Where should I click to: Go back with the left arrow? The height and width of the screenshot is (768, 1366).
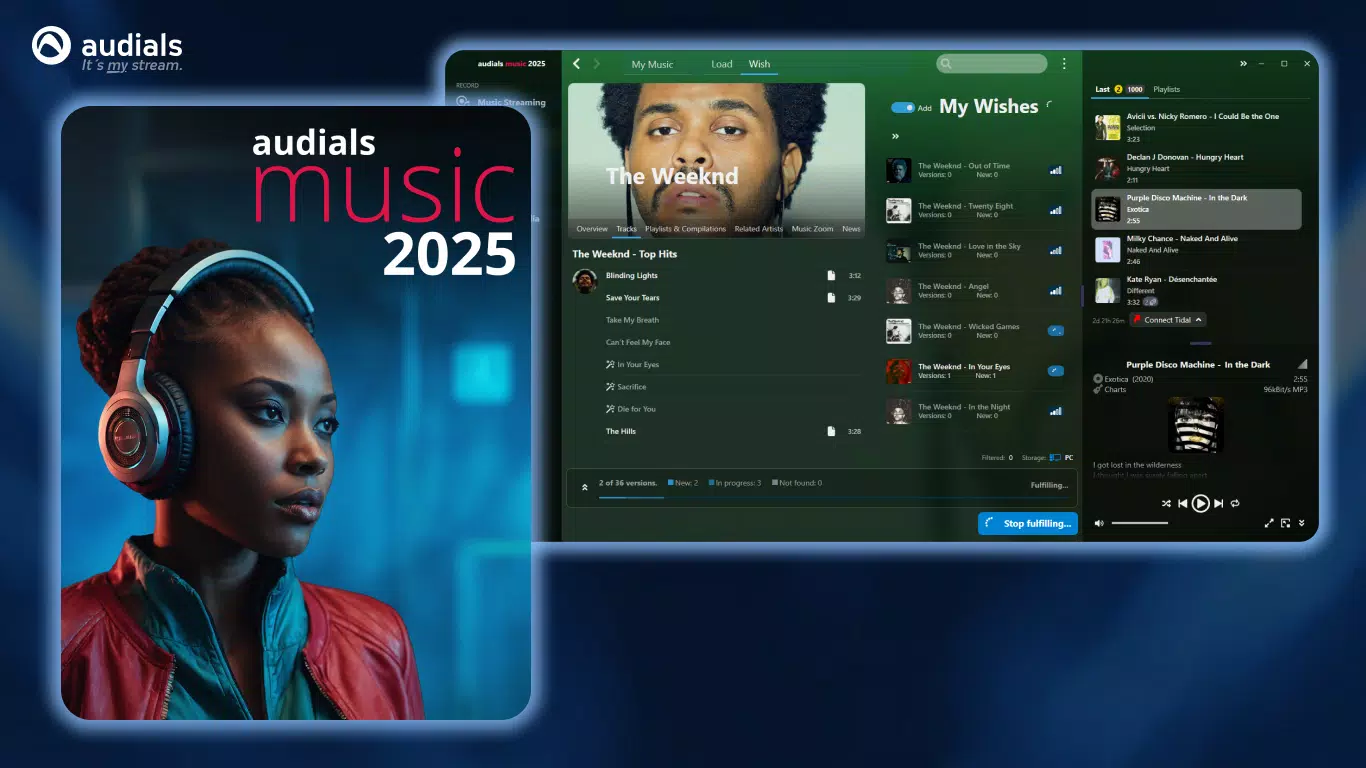pyautogui.click(x=576, y=64)
